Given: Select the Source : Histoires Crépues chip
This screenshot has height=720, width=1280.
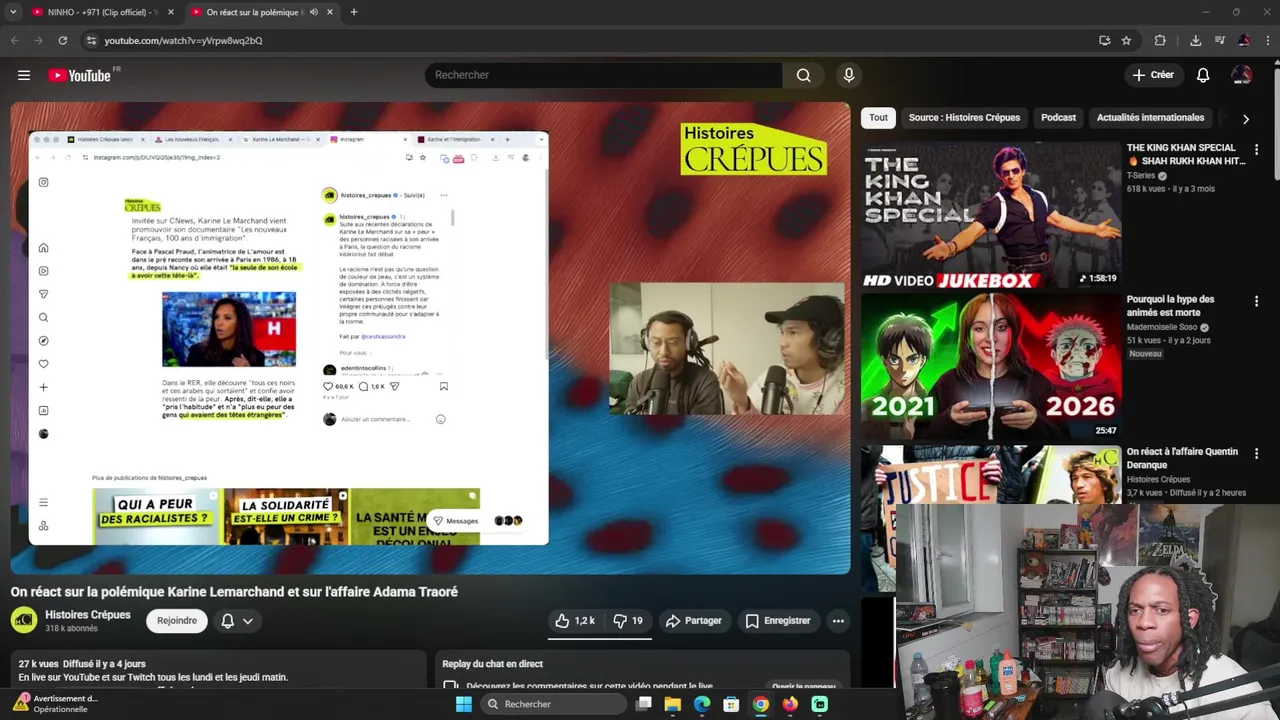Looking at the screenshot, I should click(964, 117).
